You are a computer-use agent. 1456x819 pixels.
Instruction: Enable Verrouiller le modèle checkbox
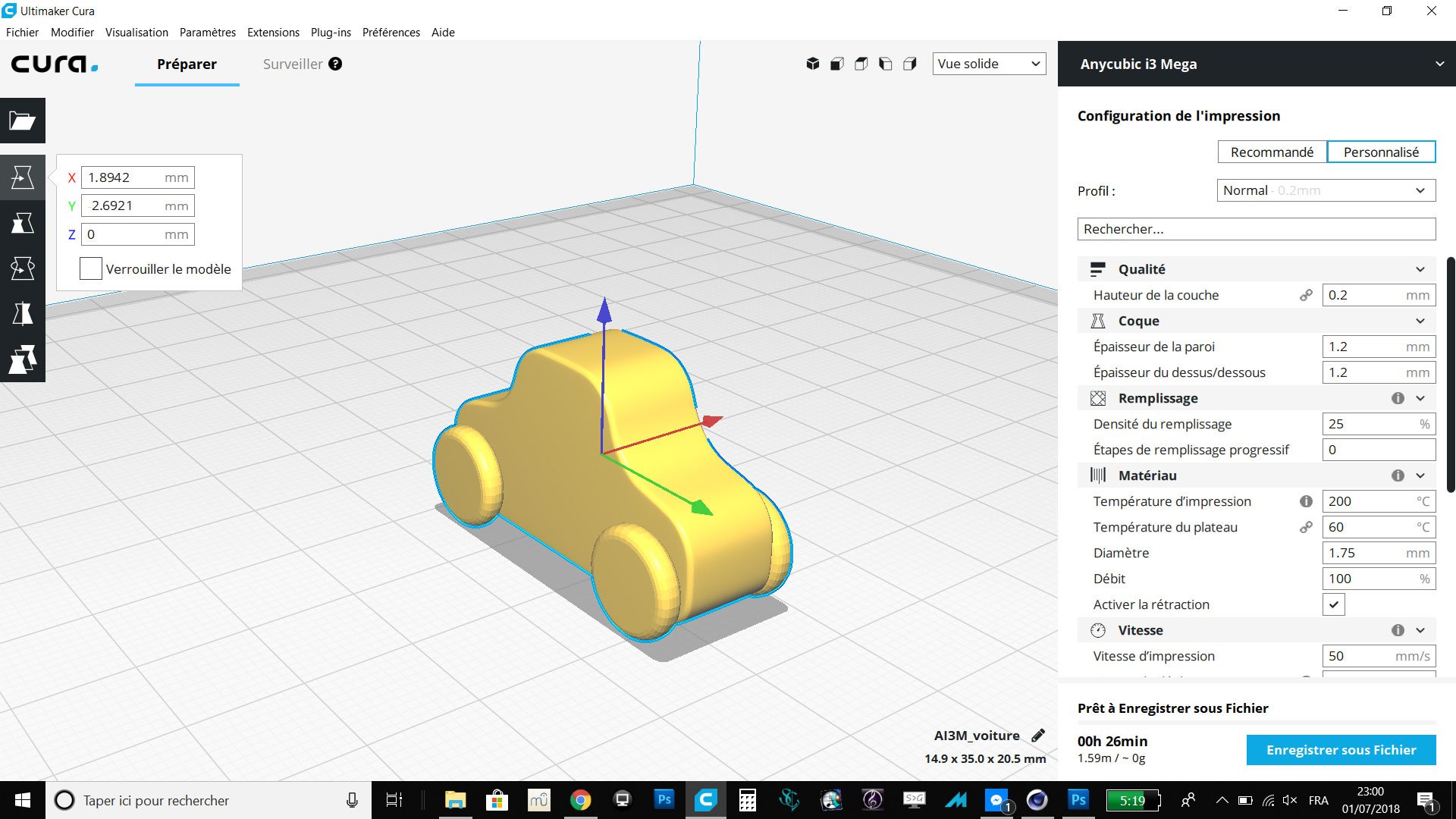coord(91,268)
